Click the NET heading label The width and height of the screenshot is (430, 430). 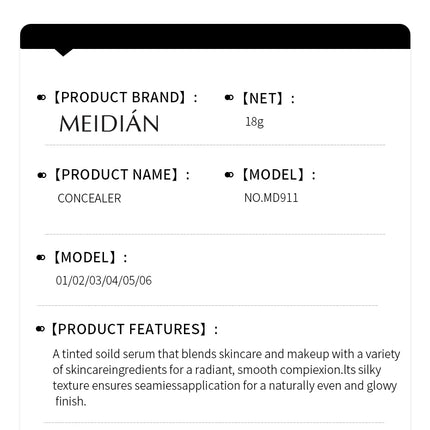point(268,98)
